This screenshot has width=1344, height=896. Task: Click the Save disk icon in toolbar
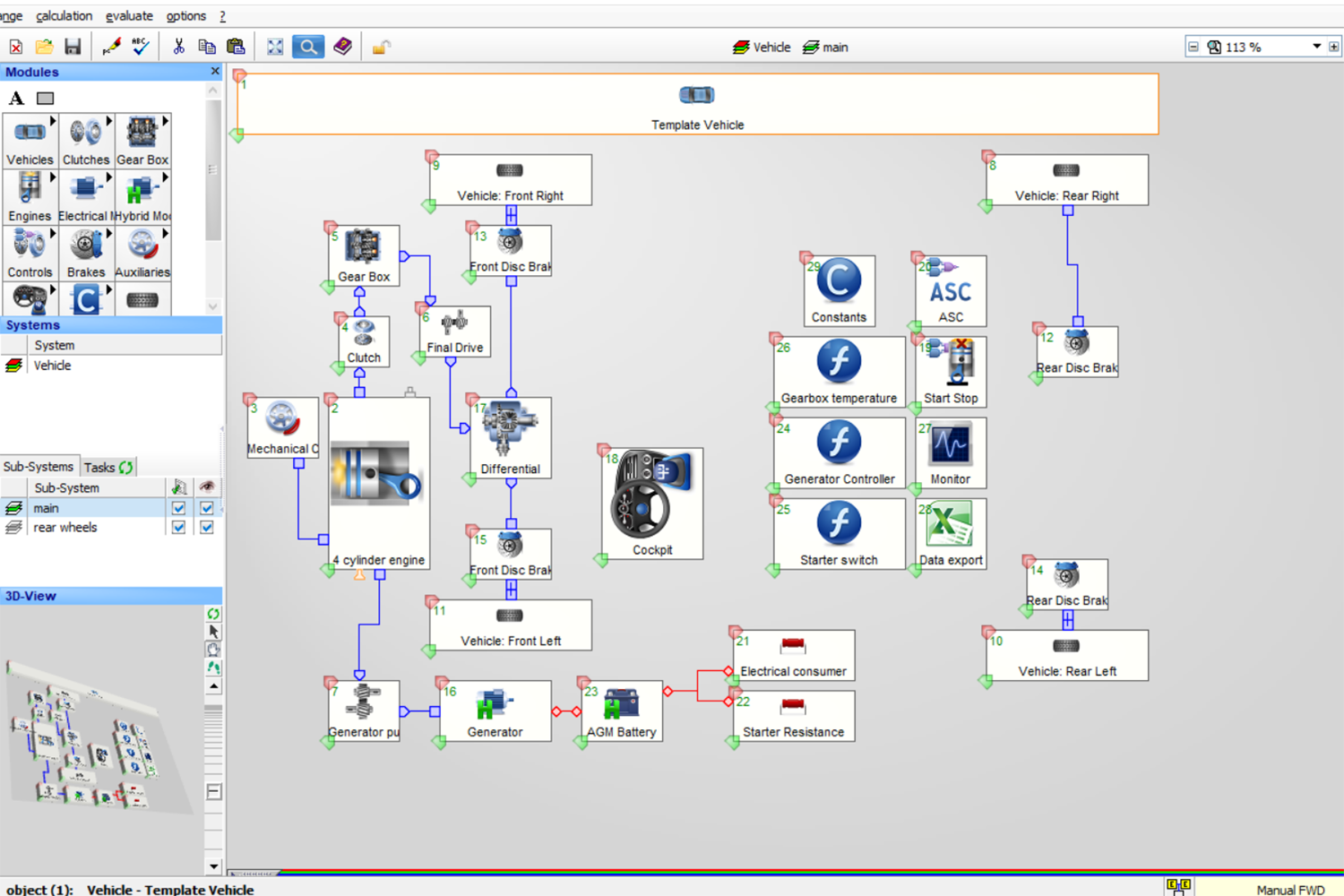[73, 47]
